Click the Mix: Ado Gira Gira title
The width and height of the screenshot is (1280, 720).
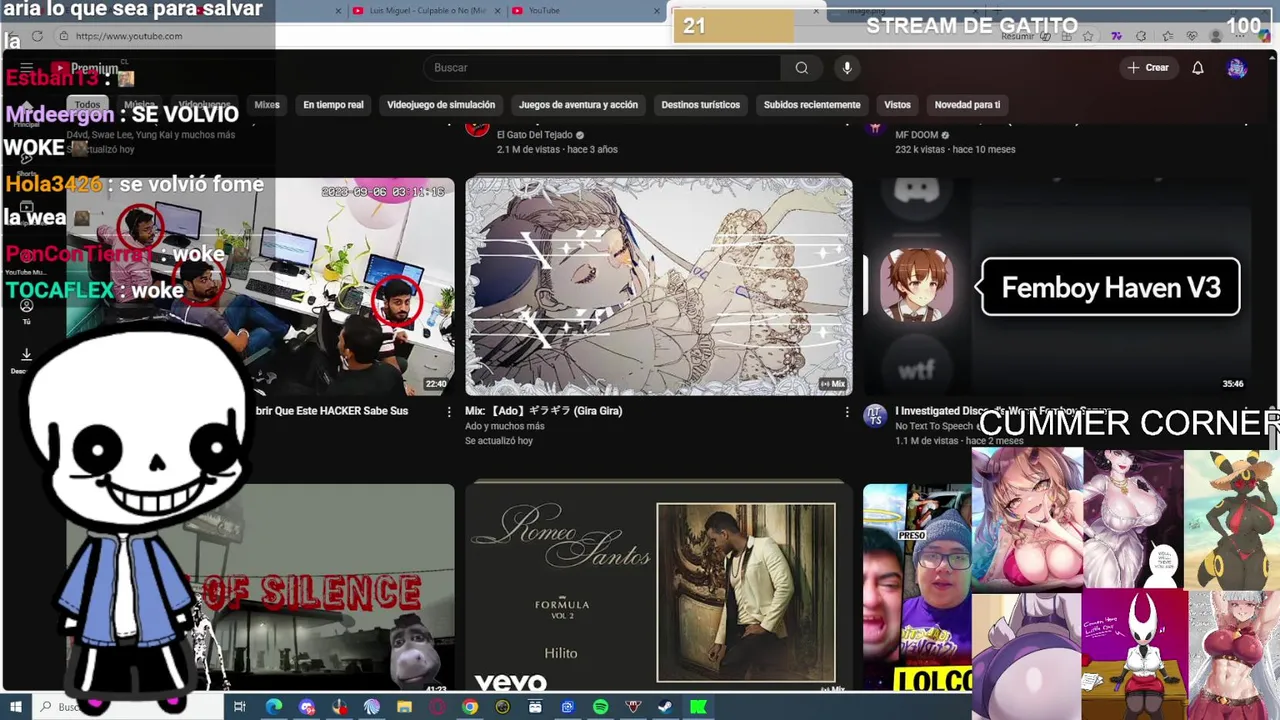click(543, 411)
